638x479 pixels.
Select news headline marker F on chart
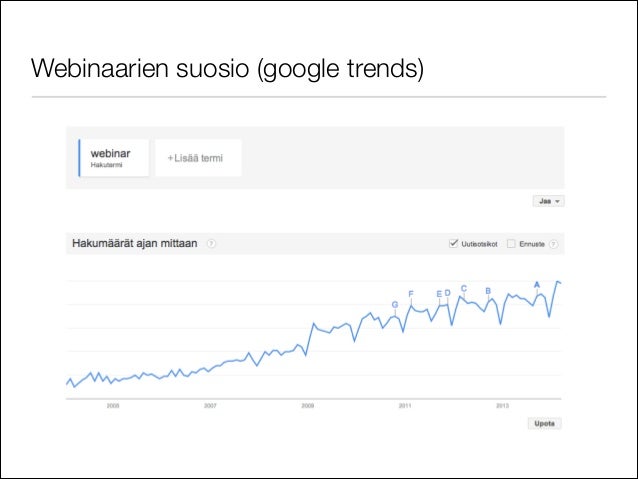411,294
